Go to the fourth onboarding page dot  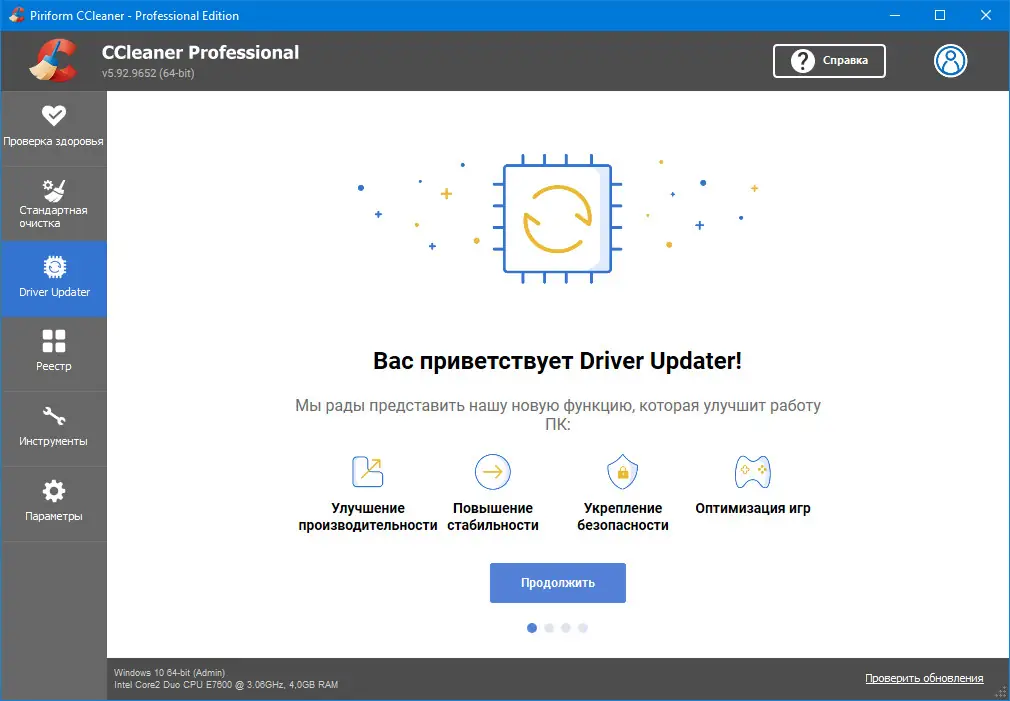[583, 628]
